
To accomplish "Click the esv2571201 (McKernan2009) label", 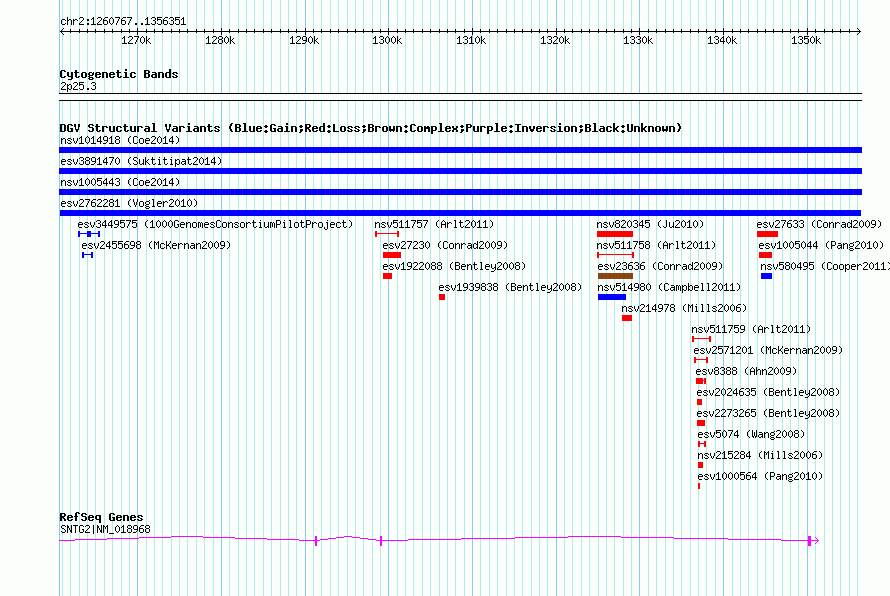I will coord(768,350).
